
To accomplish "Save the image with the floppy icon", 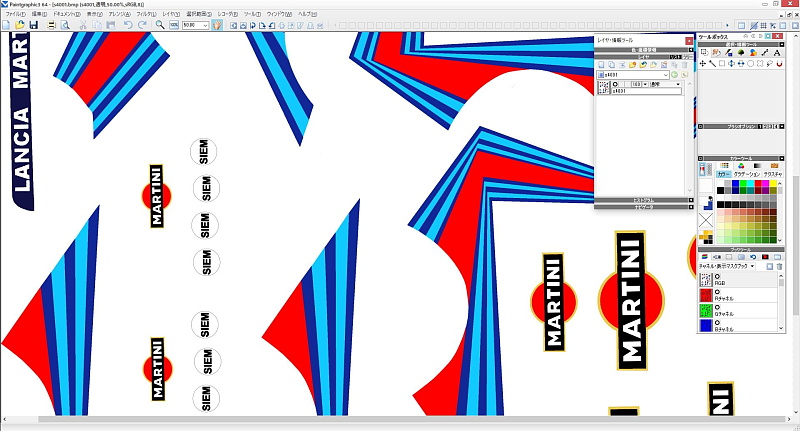I will pos(34,25).
